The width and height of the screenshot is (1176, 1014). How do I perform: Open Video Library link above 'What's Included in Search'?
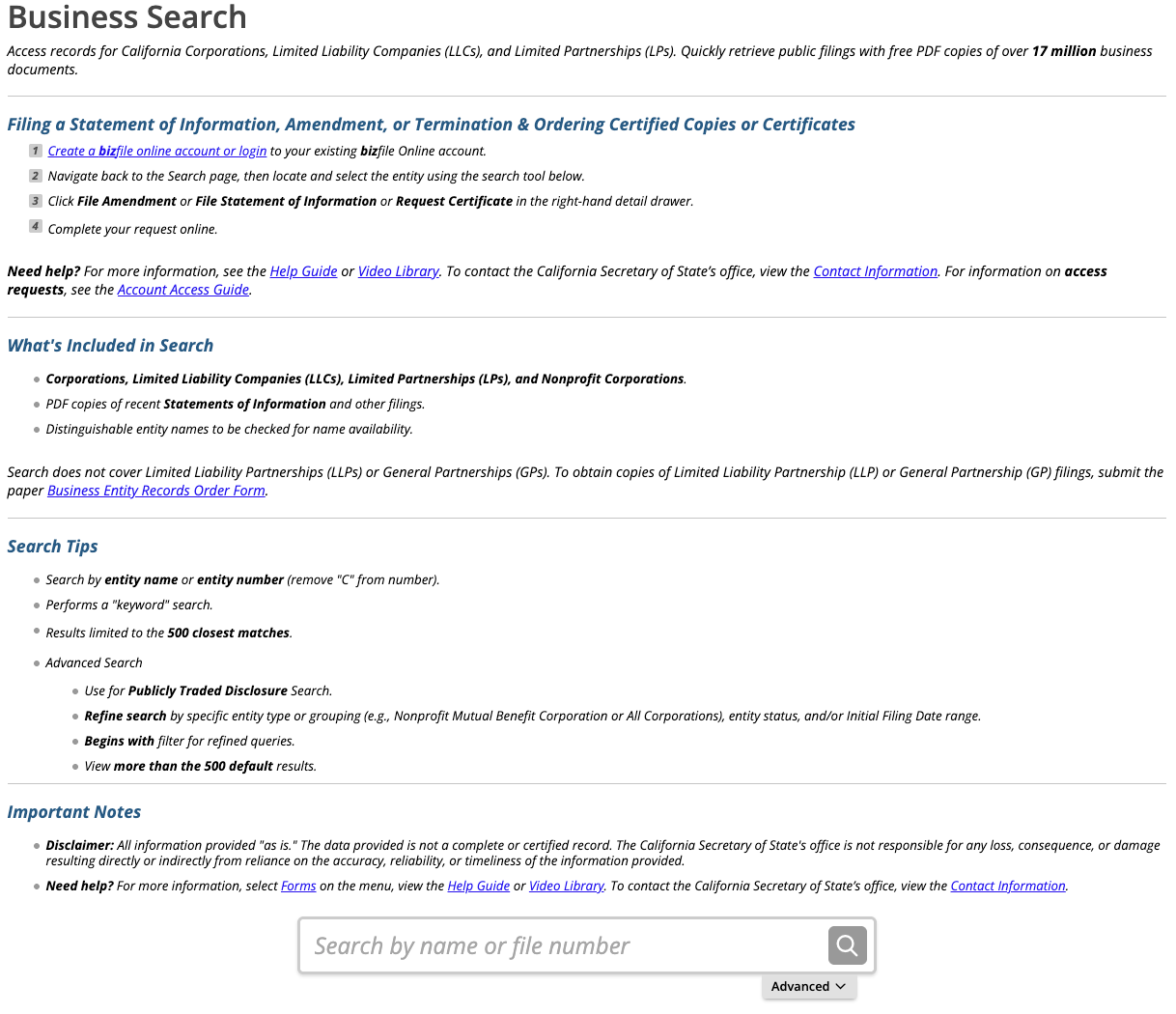point(398,271)
